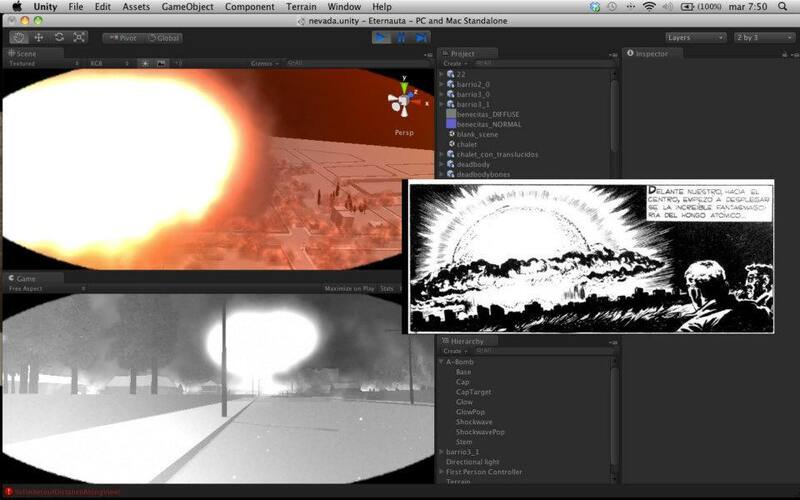
Task: Select Shockwave in Hierarchy
Action: click(474, 422)
